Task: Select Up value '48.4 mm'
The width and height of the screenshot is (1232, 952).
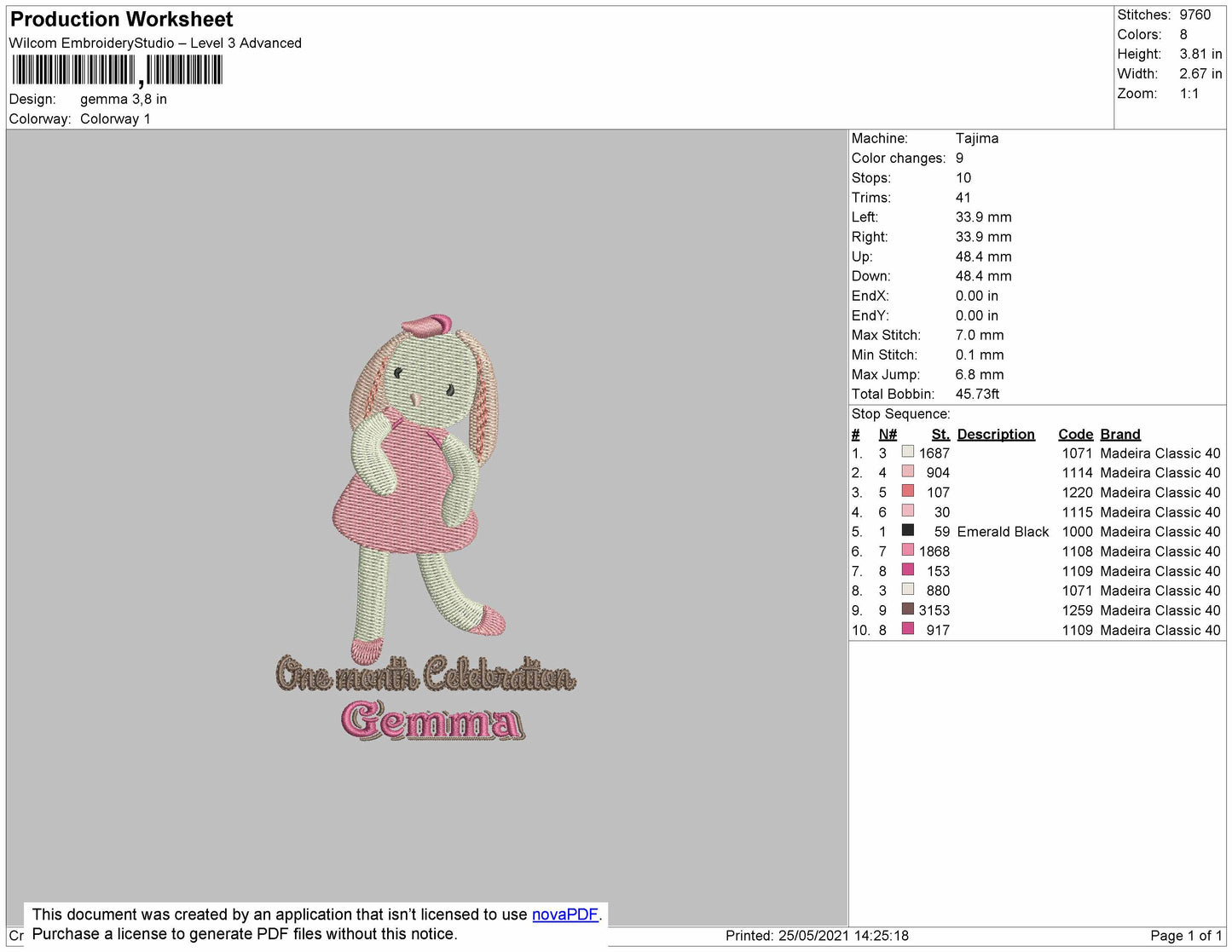Action: [983, 257]
